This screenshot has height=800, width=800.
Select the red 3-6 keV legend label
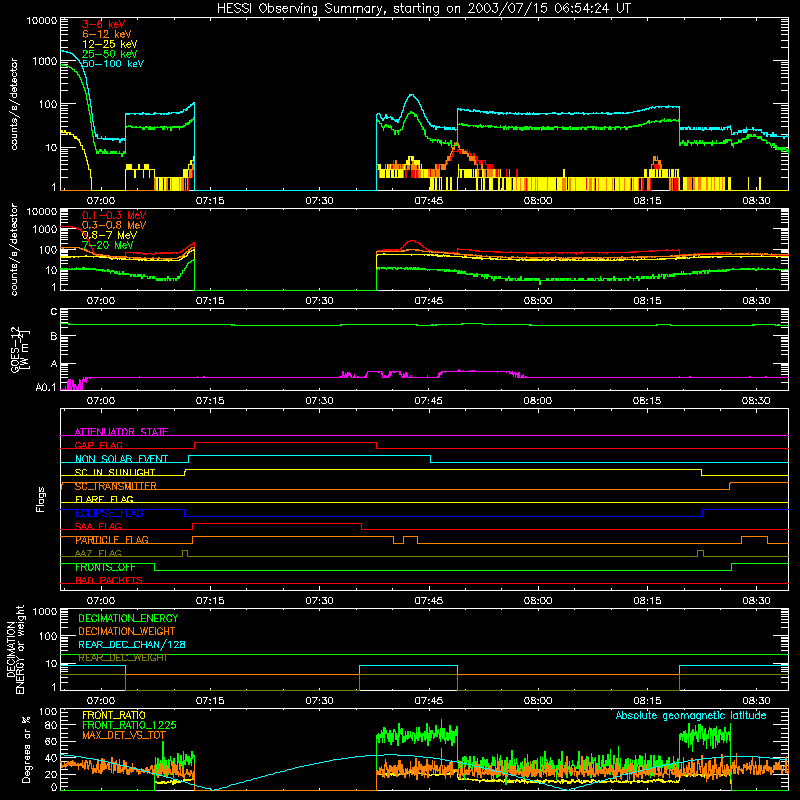103,24
